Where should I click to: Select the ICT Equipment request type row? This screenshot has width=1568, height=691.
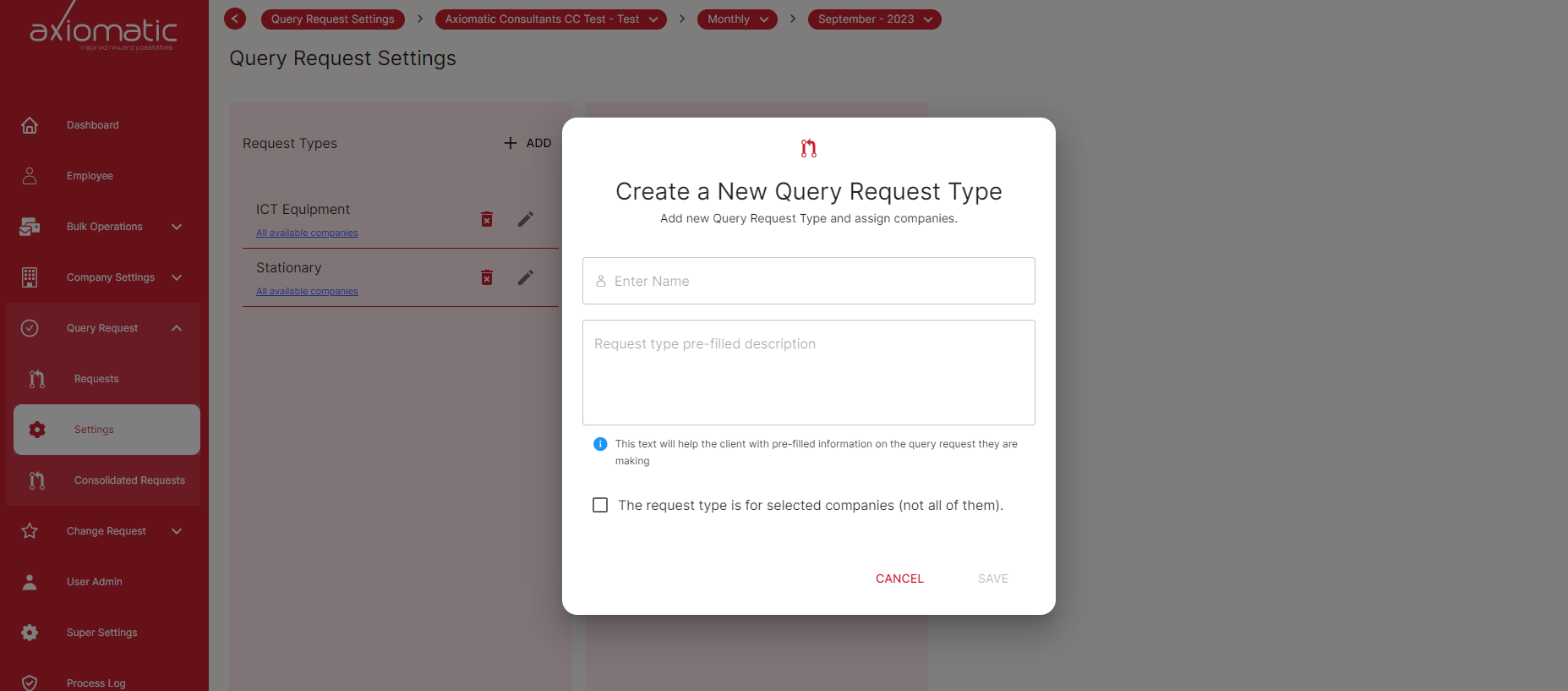coord(401,219)
